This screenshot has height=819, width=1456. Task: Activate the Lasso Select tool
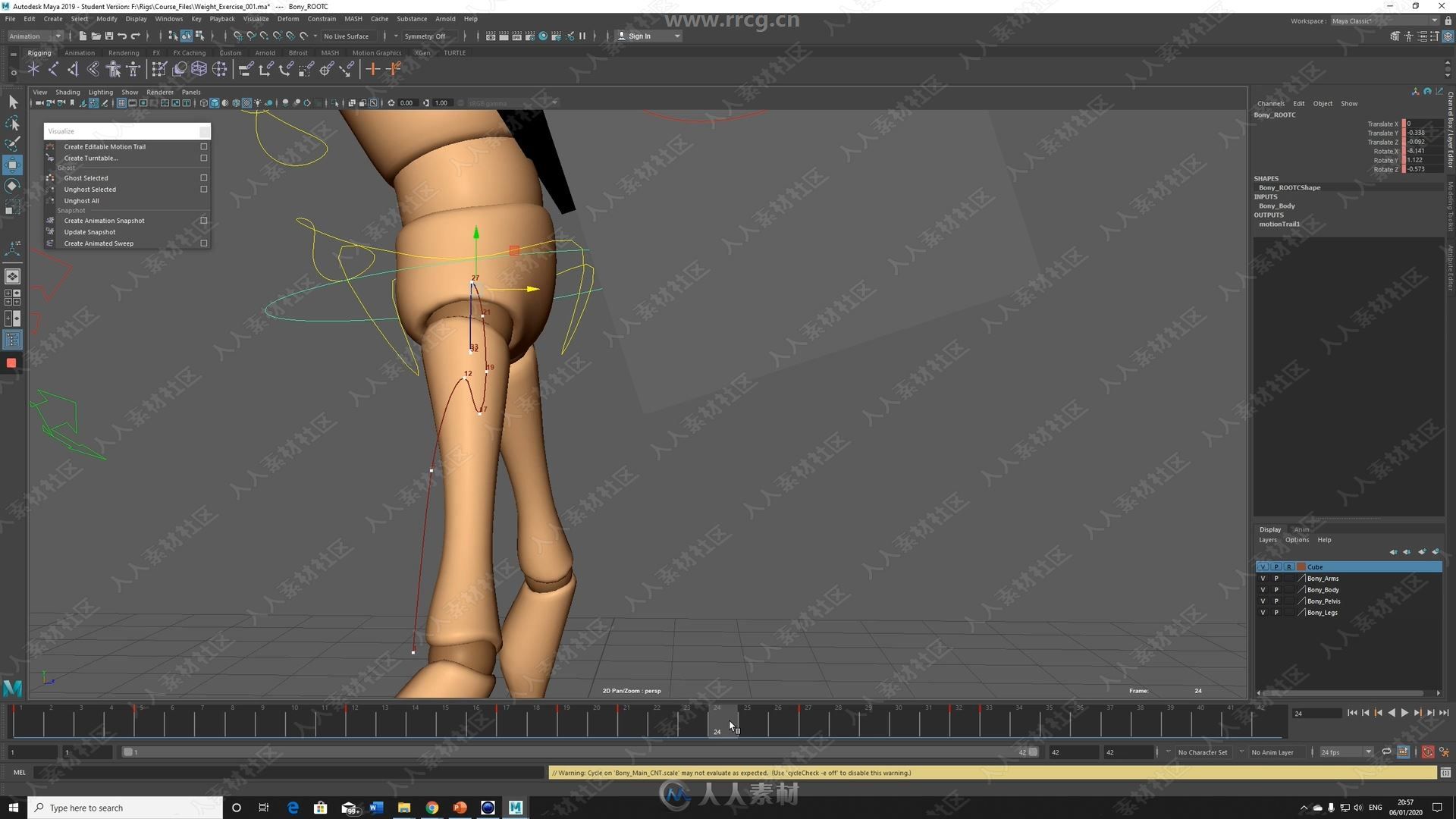[x=13, y=123]
